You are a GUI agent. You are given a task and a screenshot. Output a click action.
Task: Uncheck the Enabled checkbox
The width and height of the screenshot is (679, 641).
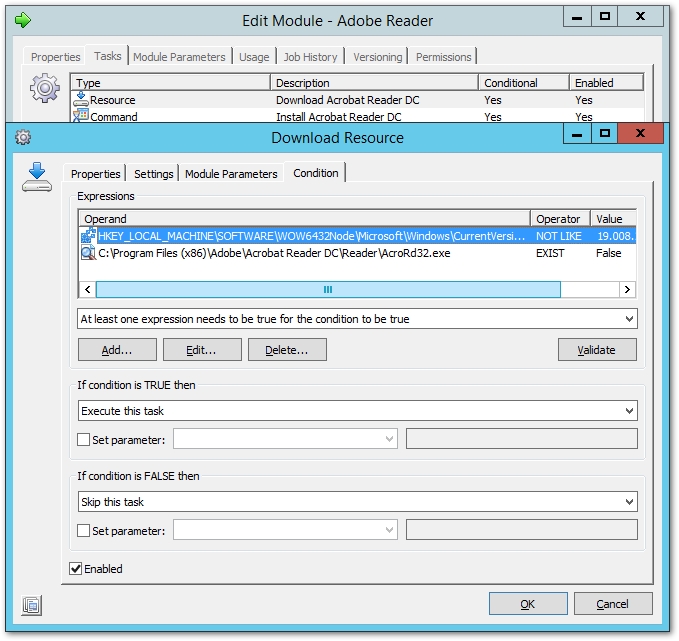tap(75, 568)
